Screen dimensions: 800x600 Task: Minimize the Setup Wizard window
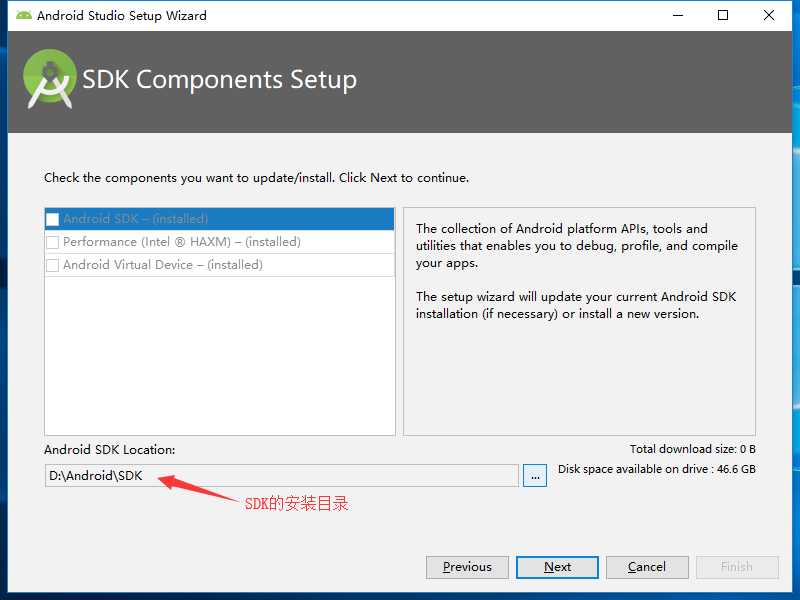677,15
